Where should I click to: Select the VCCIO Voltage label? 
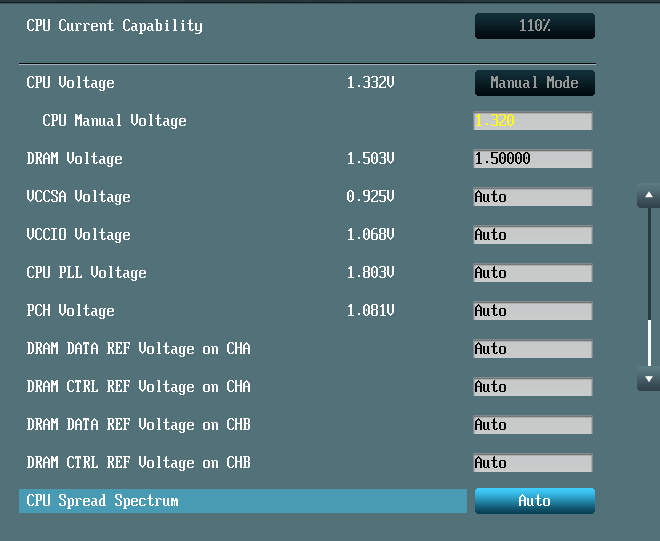(x=78, y=235)
